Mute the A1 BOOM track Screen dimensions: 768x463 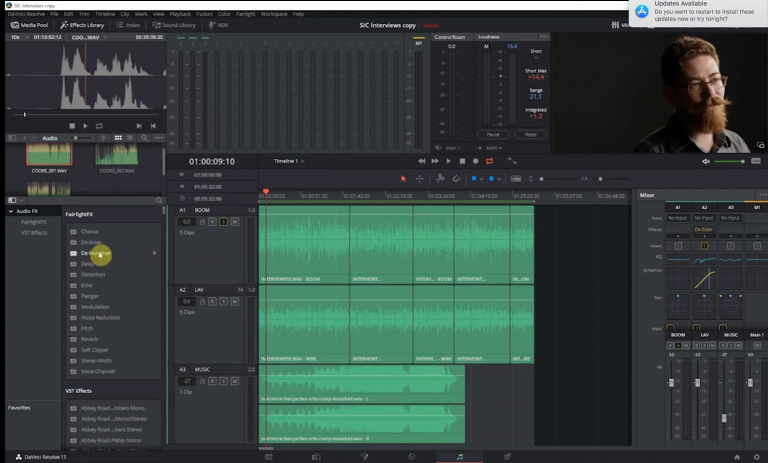coord(235,222)
